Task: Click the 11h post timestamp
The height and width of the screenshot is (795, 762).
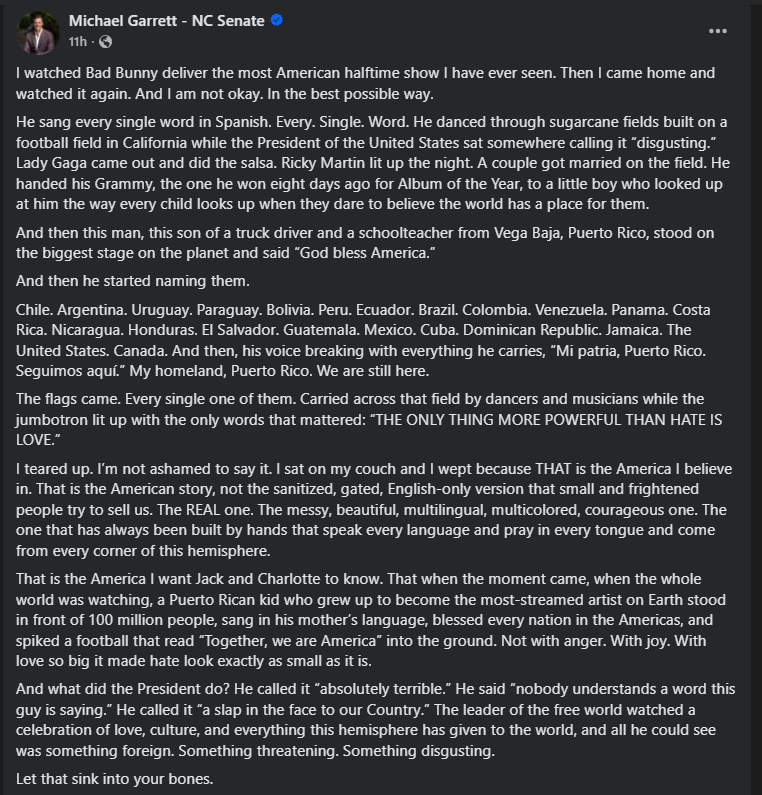Action: [x=78, y=42]
